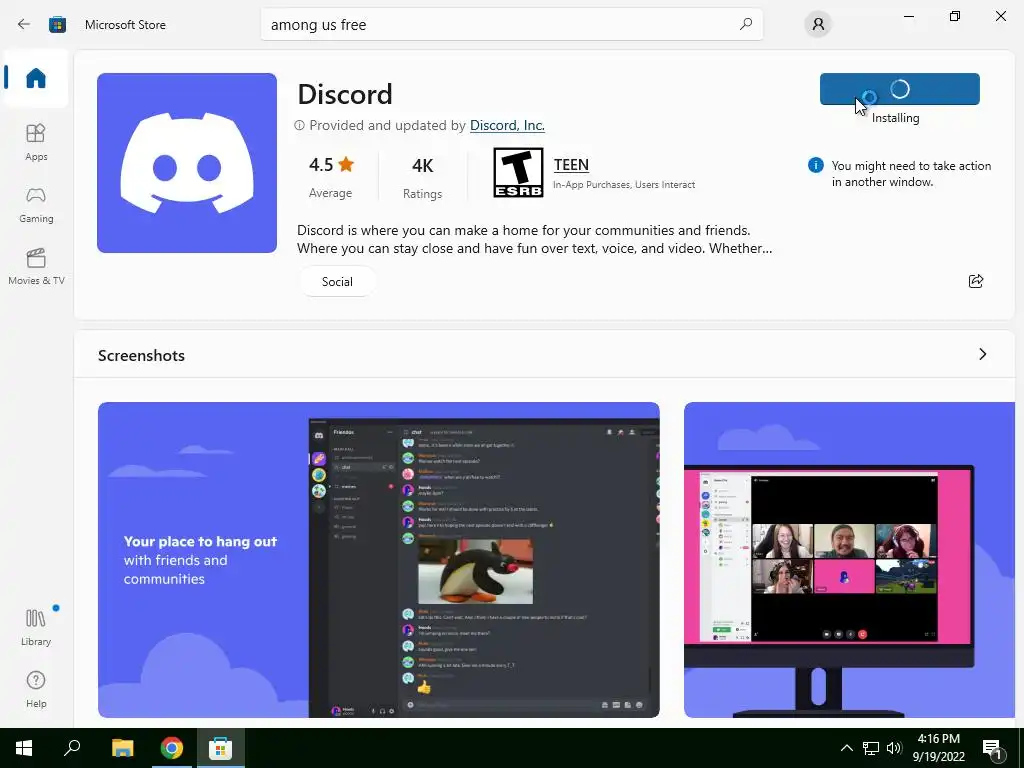Viewport: 1024px width, 768px height.
Task: Click the info icon beside Provided by
Action: pyautogui.click(x=299, y=125)
